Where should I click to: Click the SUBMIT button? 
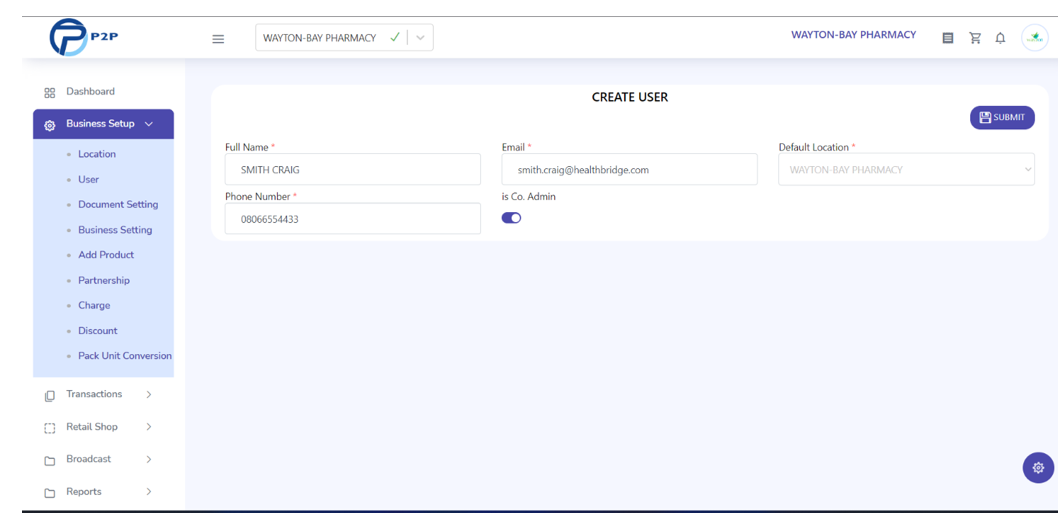[1002, 117]
